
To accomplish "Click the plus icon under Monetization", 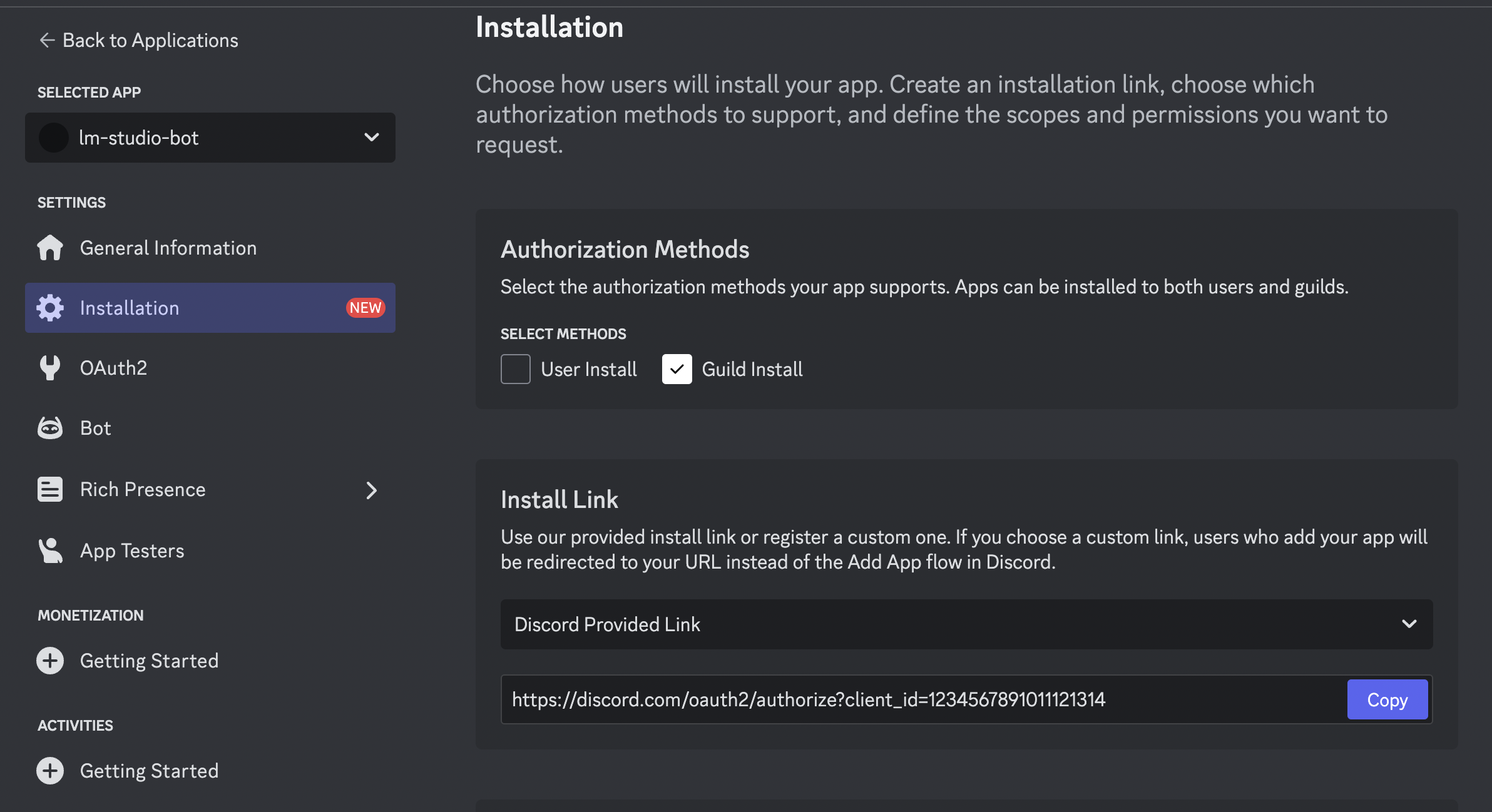I will (x=50, y=660).
